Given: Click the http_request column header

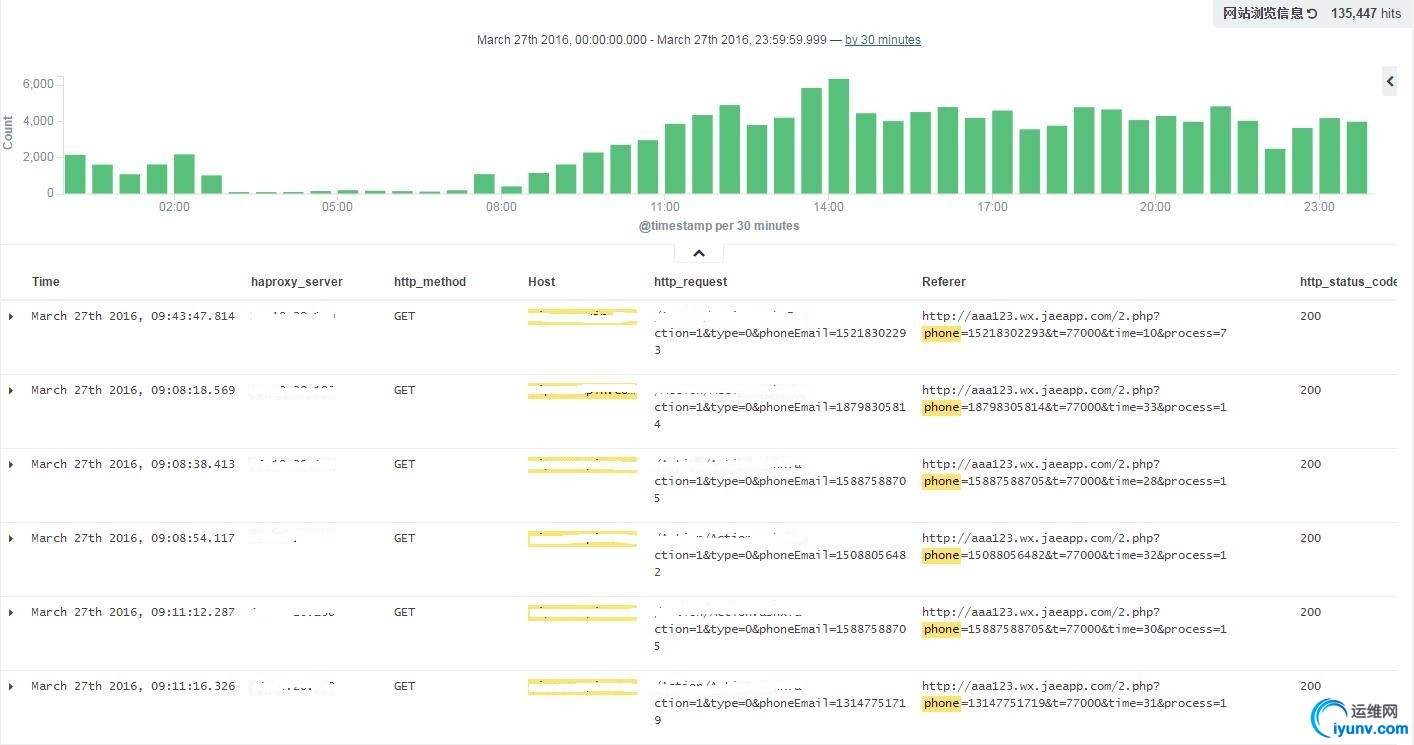Looking at the screenshot, I should (691, 282).
